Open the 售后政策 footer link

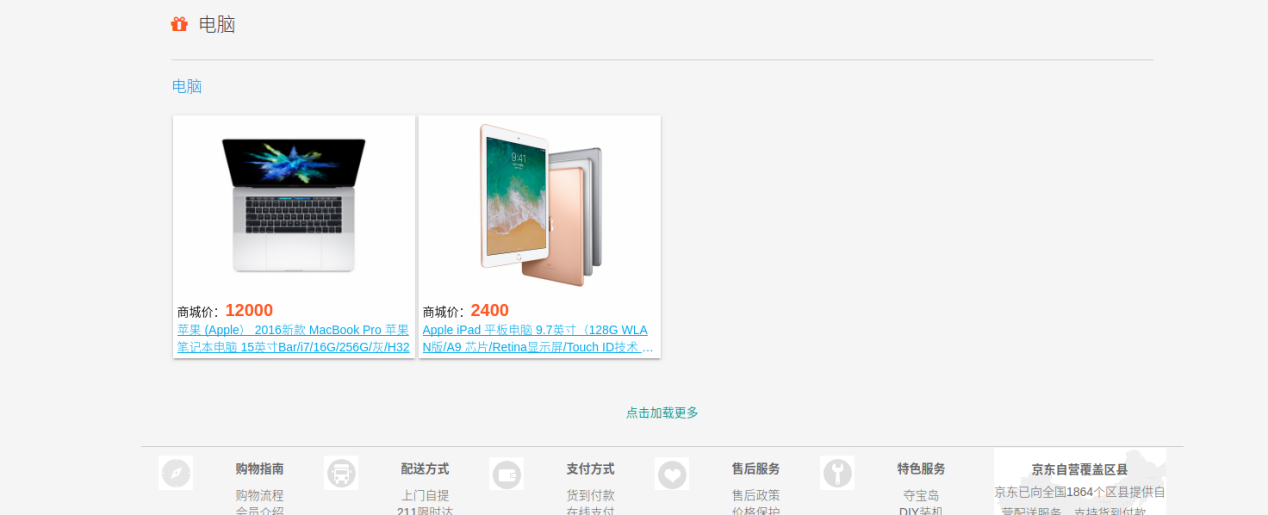pyautogui.click(x=756, y=495)
